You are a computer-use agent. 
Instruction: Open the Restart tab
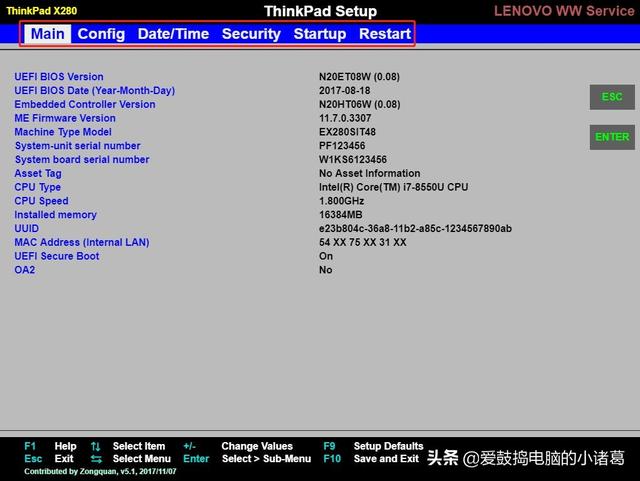[385, 34]
